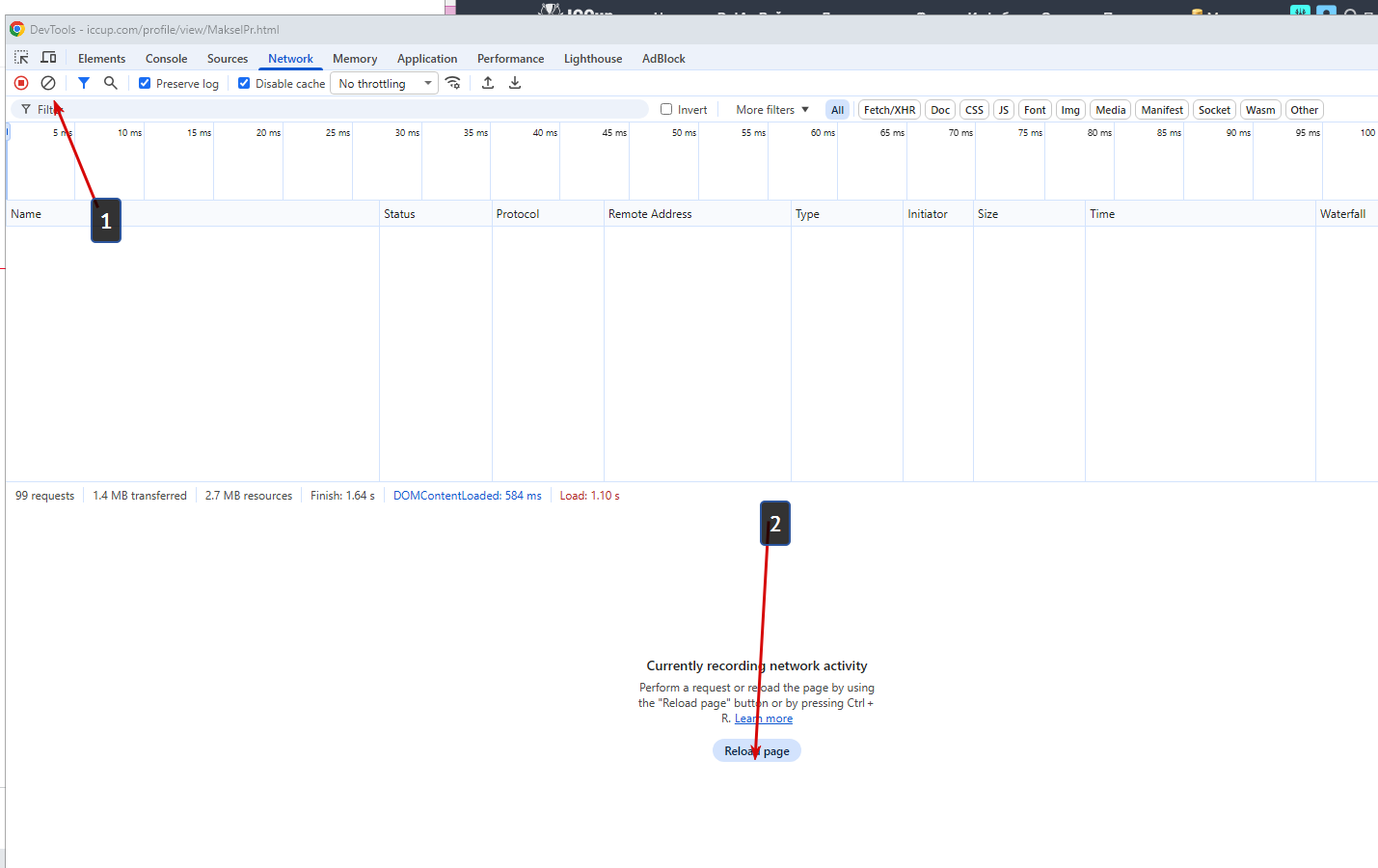Toggle Disable cache checkbox
This screenshot has width=1378, height=868.
pyautogui.click(x=244, y=83)
